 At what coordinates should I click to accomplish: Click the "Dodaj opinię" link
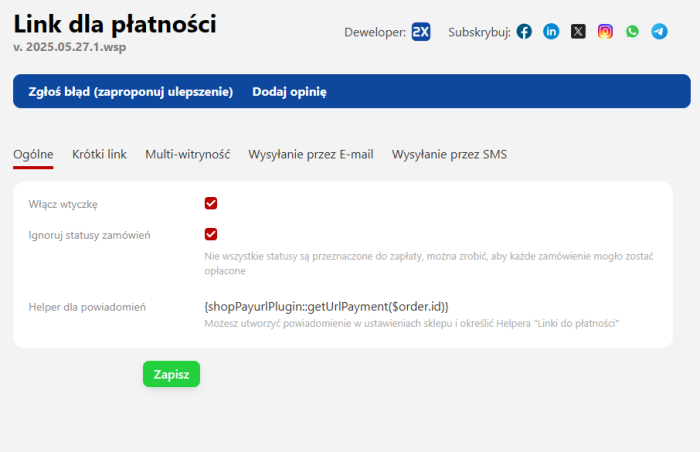pos(289,92)
